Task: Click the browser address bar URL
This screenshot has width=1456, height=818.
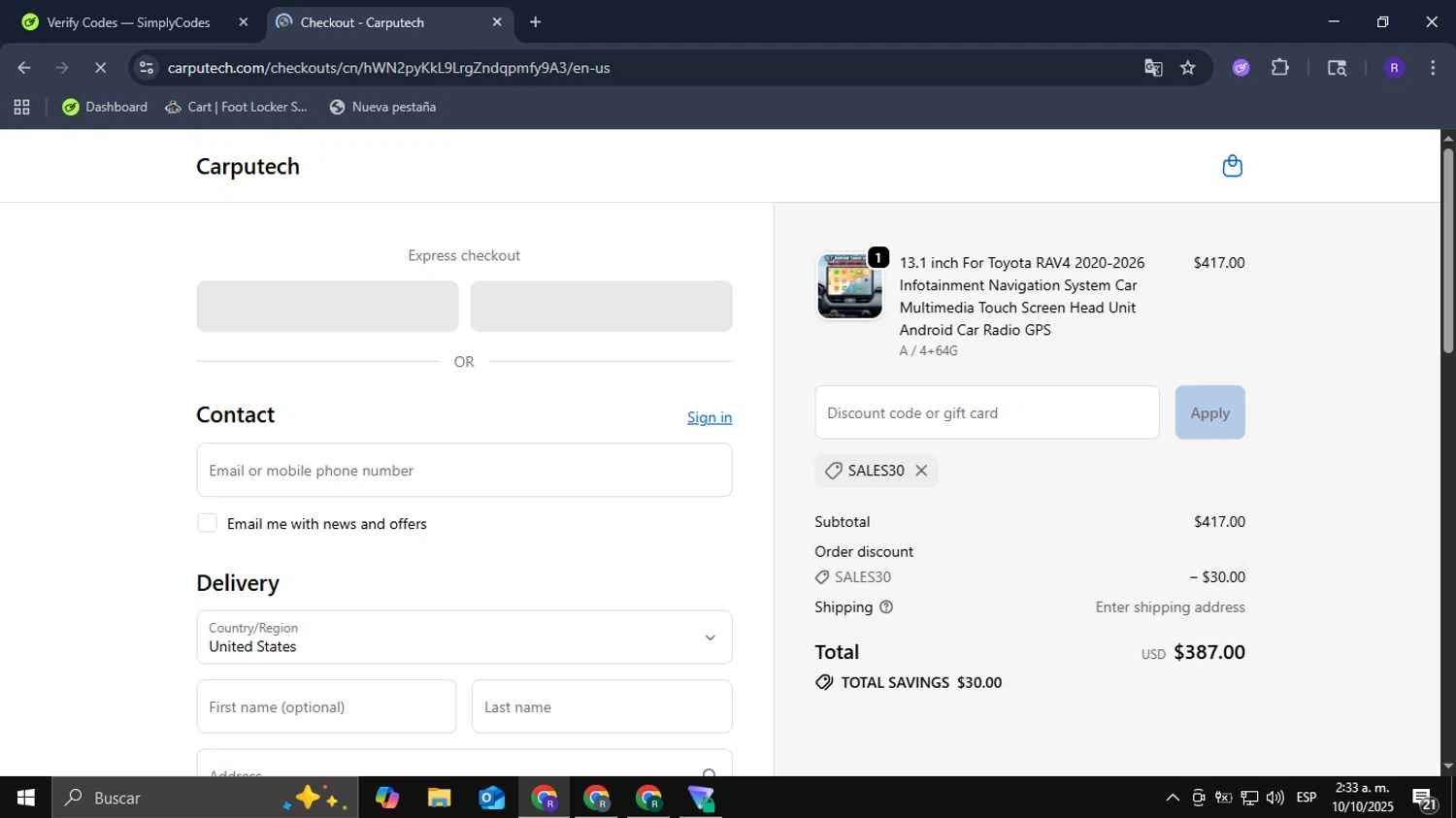Action: click(x=388, y=68)
